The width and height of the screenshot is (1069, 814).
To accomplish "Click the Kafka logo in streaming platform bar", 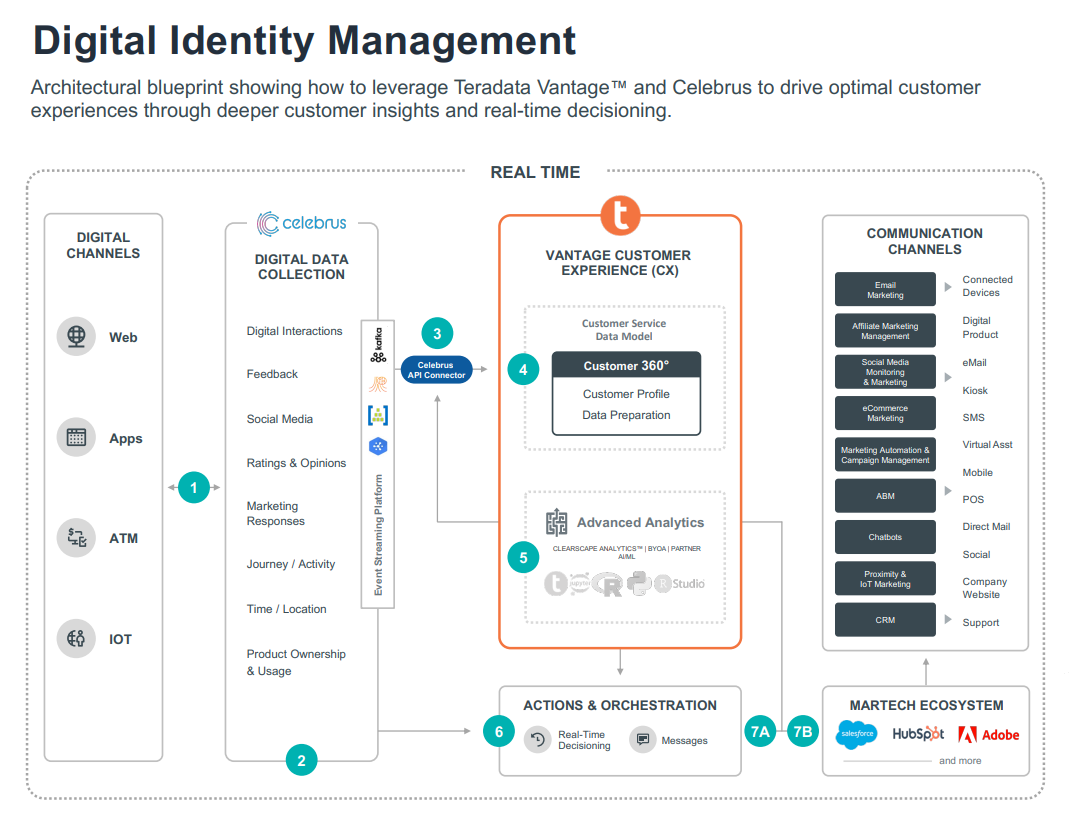I will click(378, 344).
